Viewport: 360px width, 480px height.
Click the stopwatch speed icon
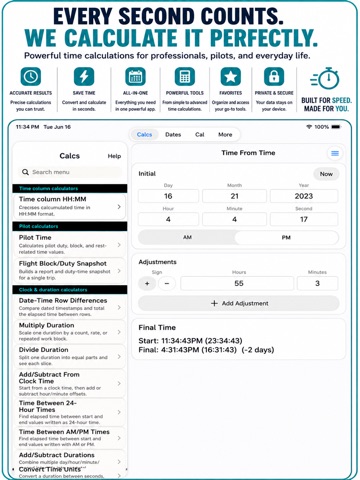tap(325, 79)
